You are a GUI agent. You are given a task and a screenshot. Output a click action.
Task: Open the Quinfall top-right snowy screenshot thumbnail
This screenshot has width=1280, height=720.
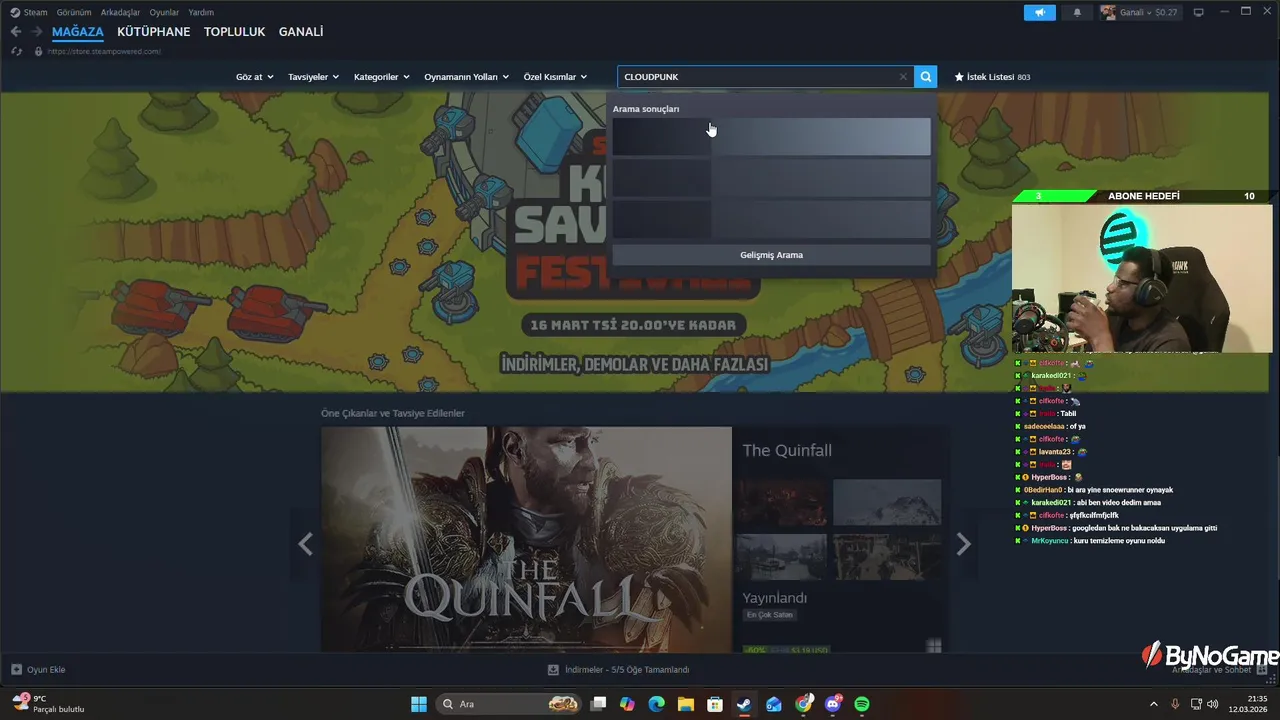[x=887, y=503]
